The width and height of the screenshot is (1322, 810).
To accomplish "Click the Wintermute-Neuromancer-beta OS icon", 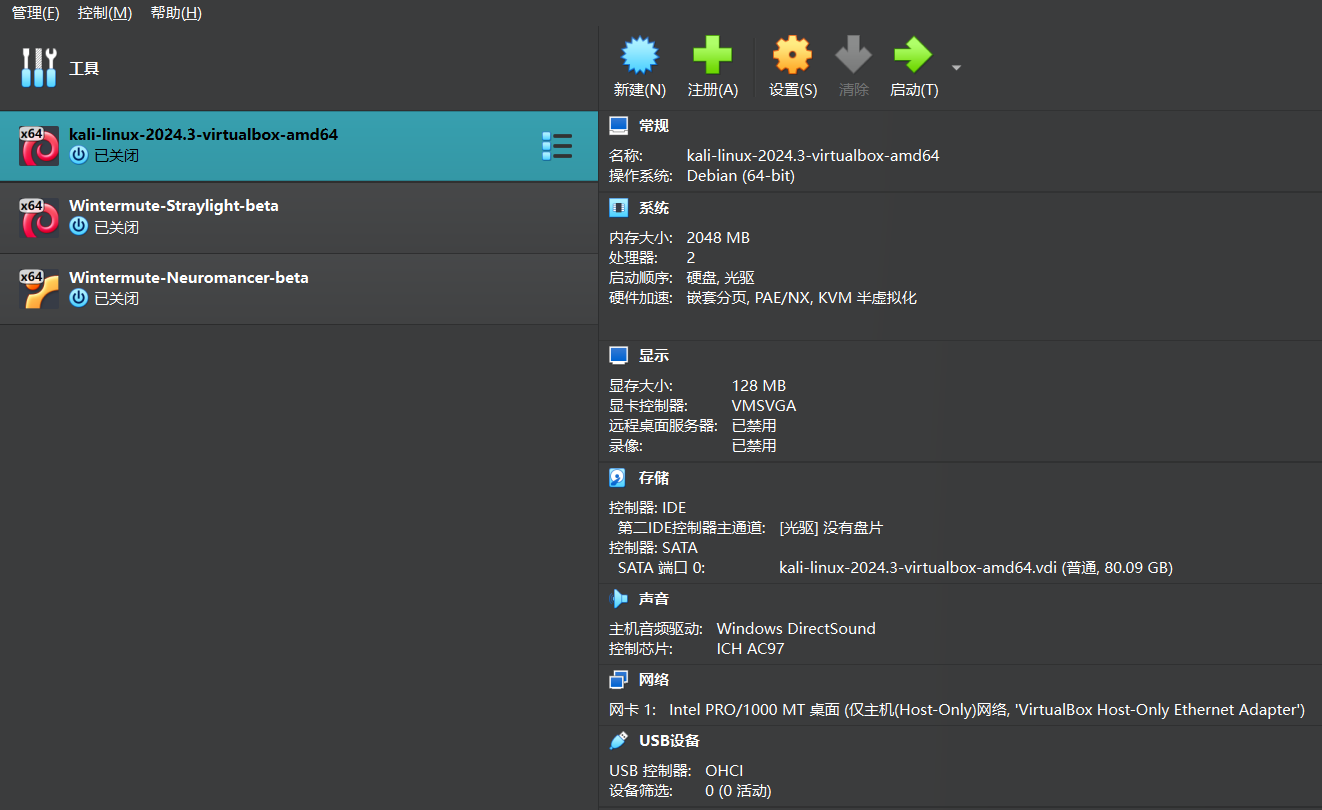I will tap(39, 289).
